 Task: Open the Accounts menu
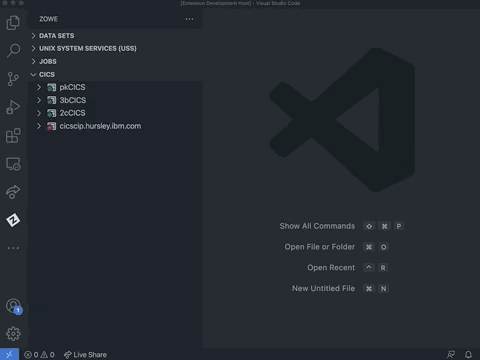pos(13,306)
